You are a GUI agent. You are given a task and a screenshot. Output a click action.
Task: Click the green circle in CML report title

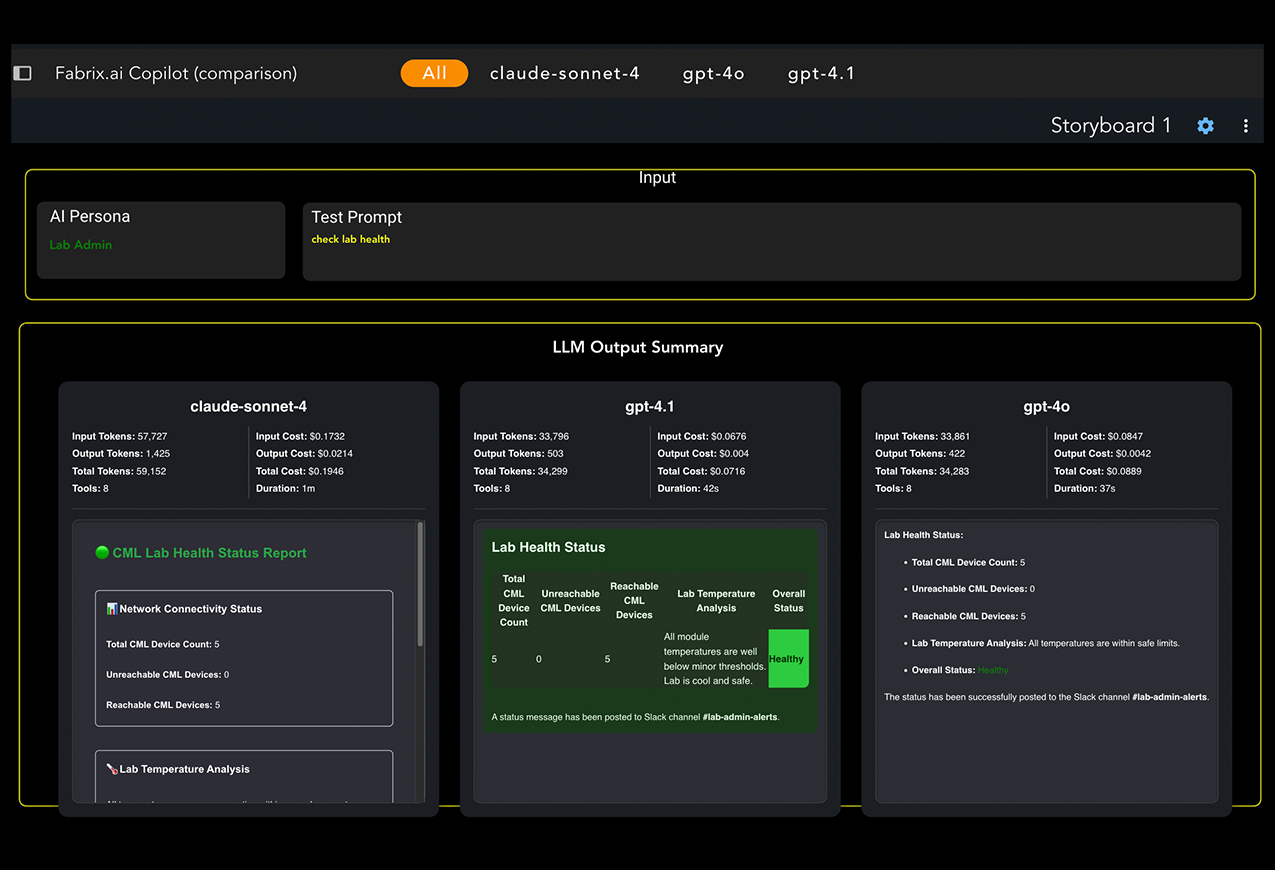(102, 553)
